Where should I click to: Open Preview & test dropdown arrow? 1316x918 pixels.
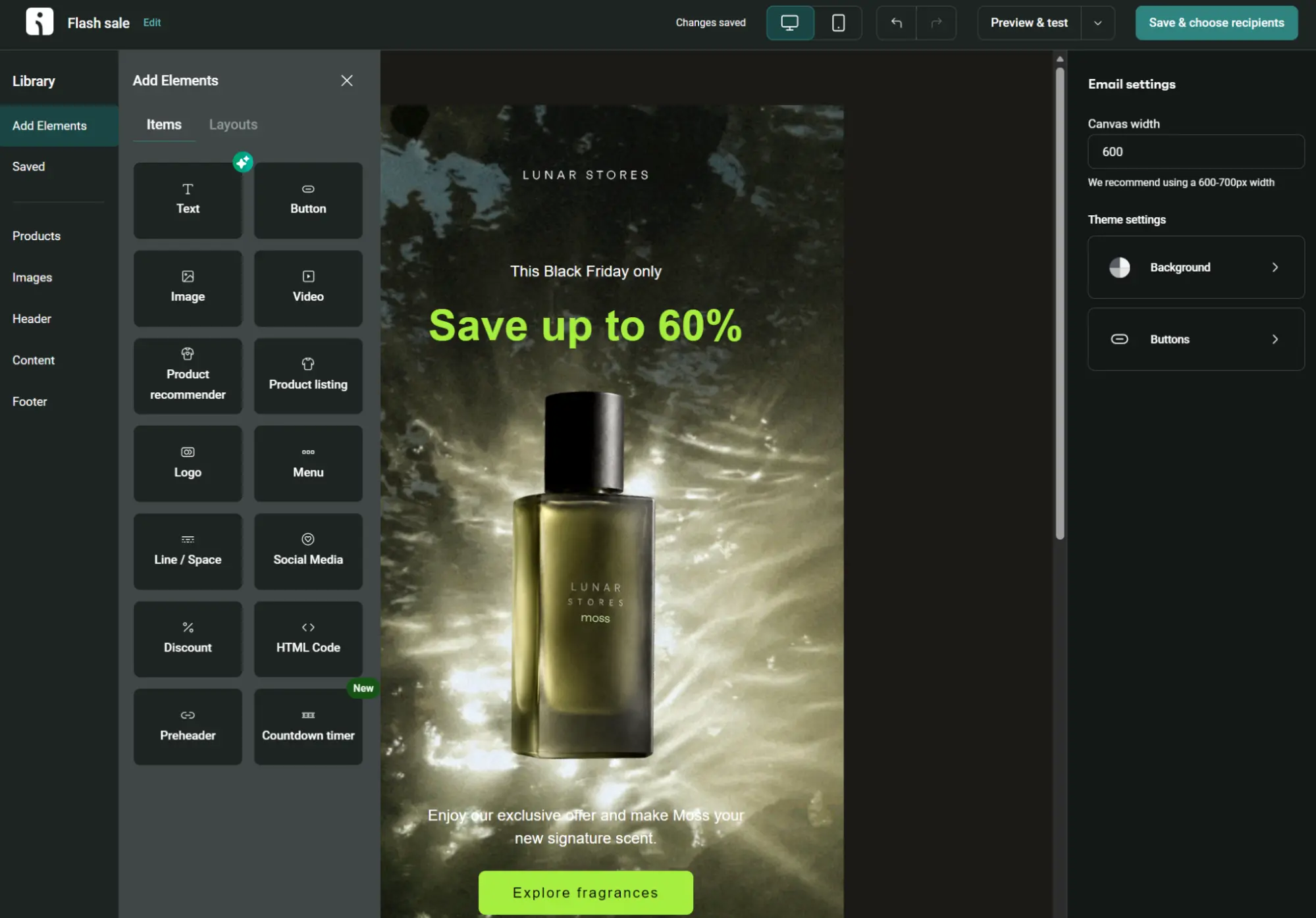click(x=1097, y=23)
